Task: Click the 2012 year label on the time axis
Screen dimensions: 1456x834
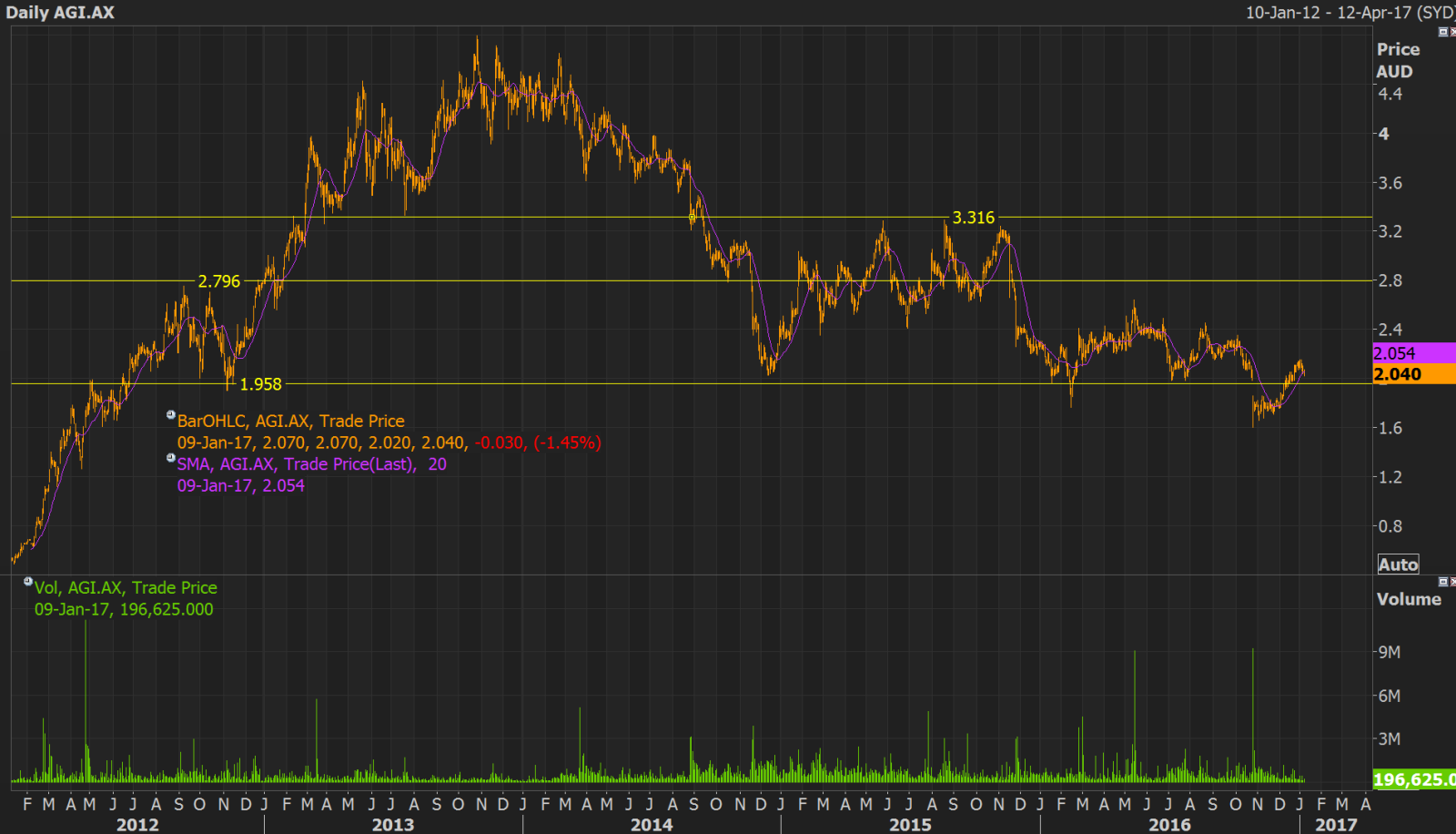Action: 137,824
